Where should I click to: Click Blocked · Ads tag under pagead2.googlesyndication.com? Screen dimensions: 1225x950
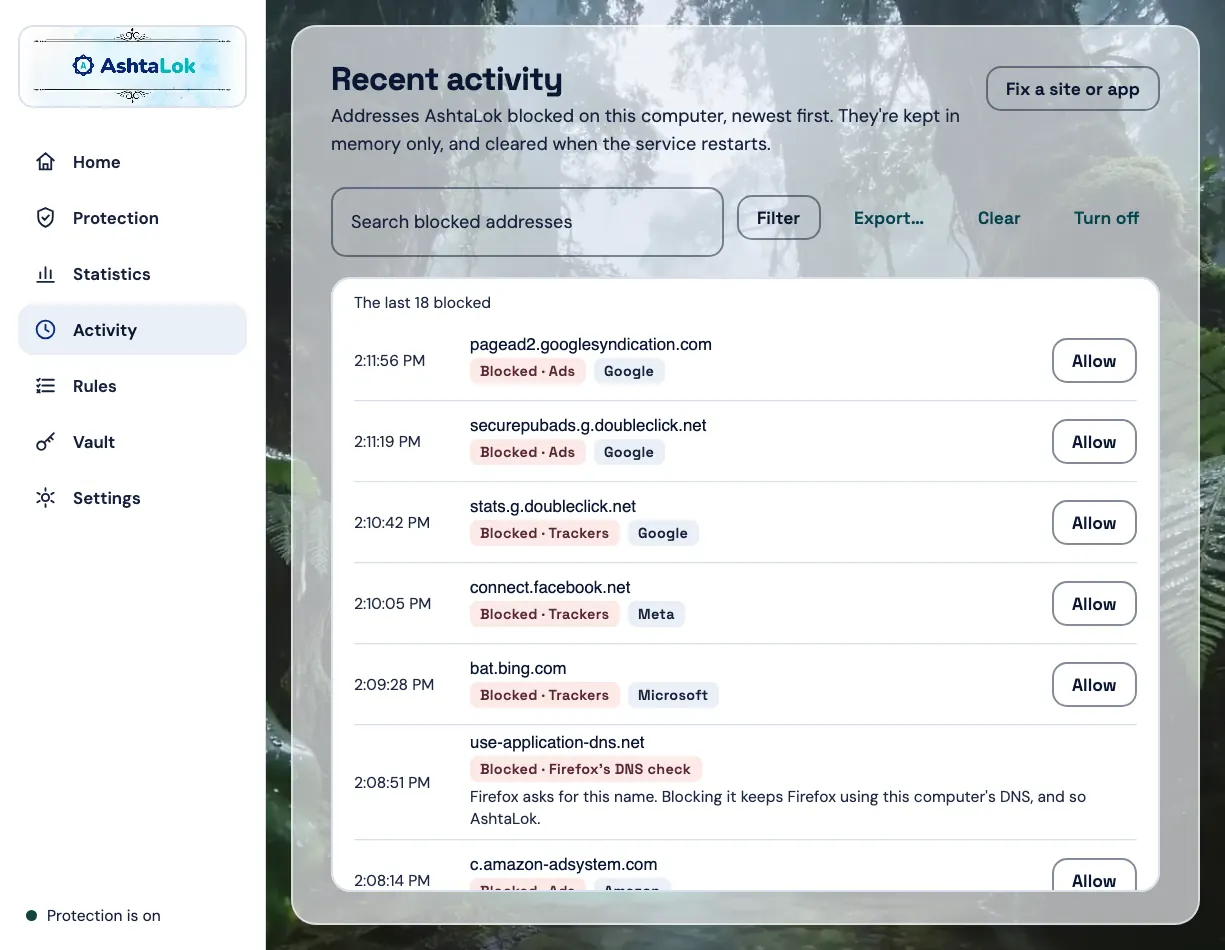point(528,371)
